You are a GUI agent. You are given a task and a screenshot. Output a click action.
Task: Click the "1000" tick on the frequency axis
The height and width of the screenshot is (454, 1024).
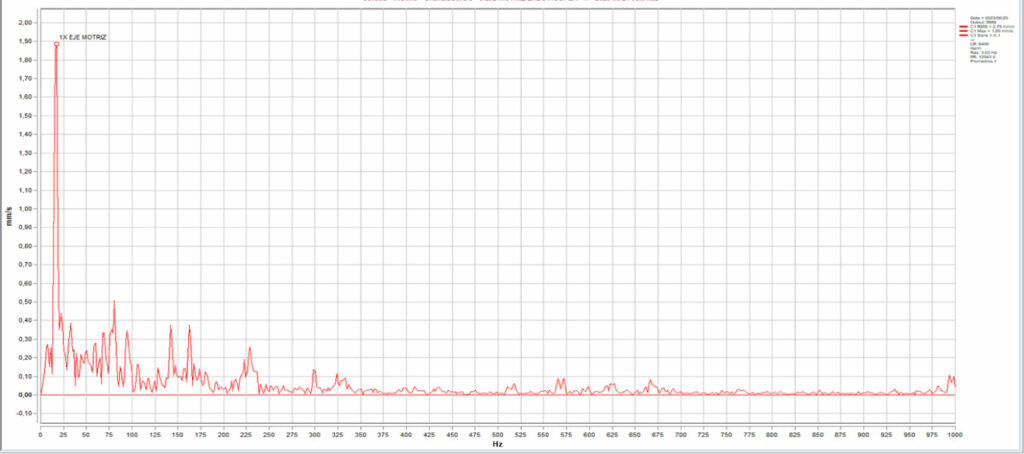(x=955, y=434)
